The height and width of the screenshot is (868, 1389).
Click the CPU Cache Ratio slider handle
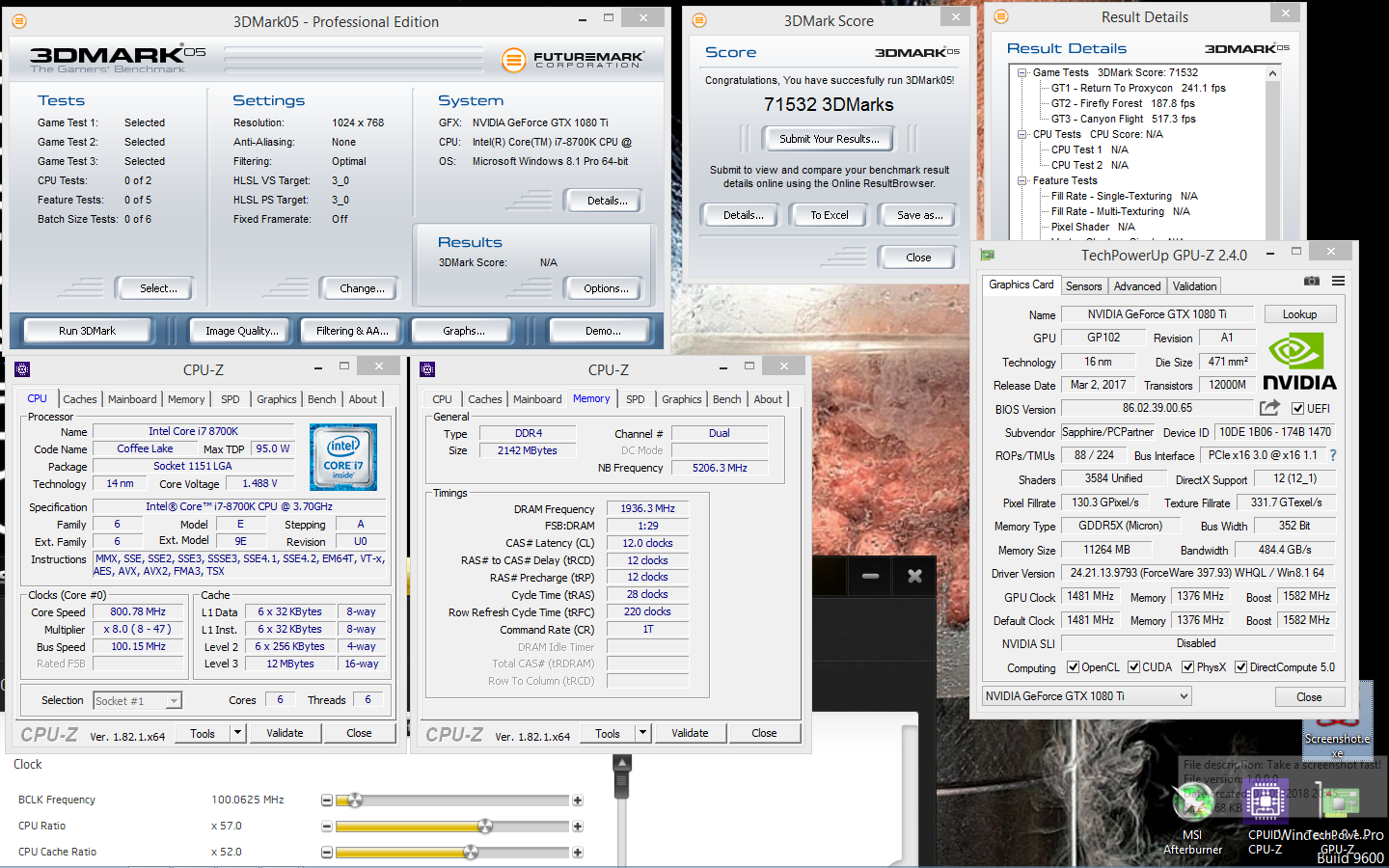[x=471, y=853]
